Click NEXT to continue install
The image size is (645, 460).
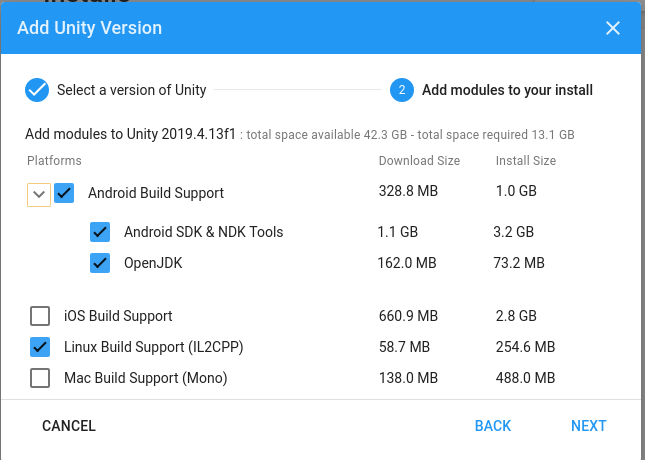pos(588,426)
